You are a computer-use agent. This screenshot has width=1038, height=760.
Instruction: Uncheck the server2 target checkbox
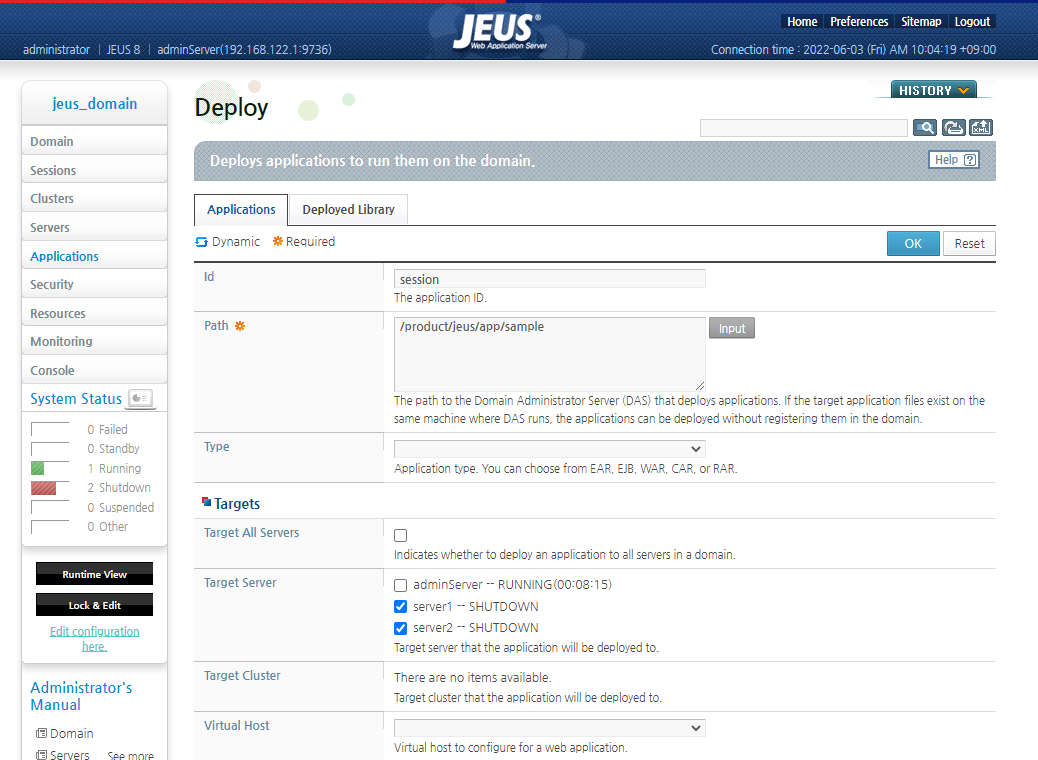pyautogui.click(x=401, y=628)
